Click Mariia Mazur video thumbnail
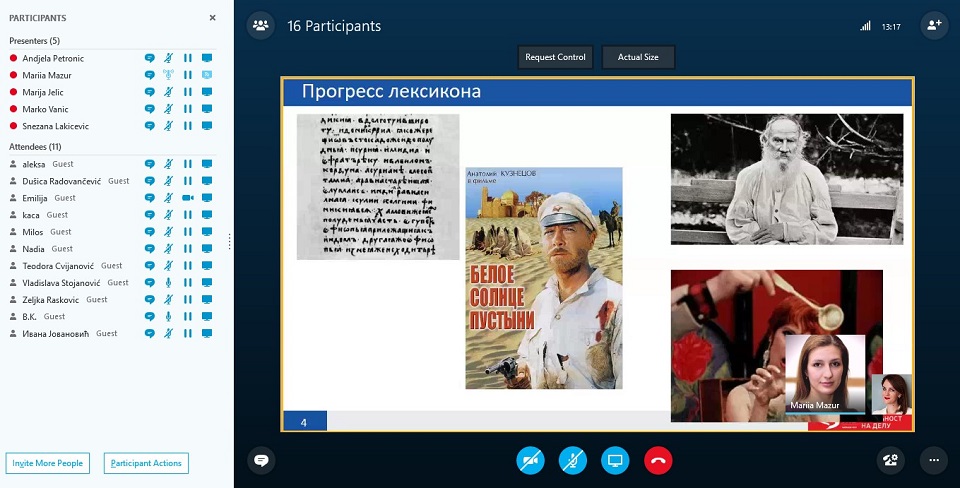This screenshot has width=960, height=488. pos(825,374)
